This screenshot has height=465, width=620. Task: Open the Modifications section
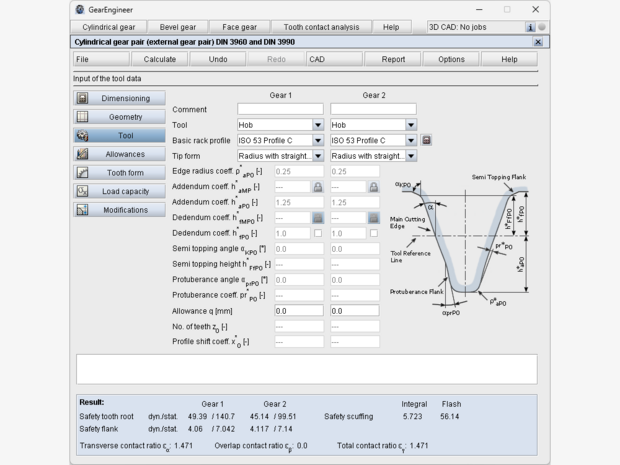point(119,210)
